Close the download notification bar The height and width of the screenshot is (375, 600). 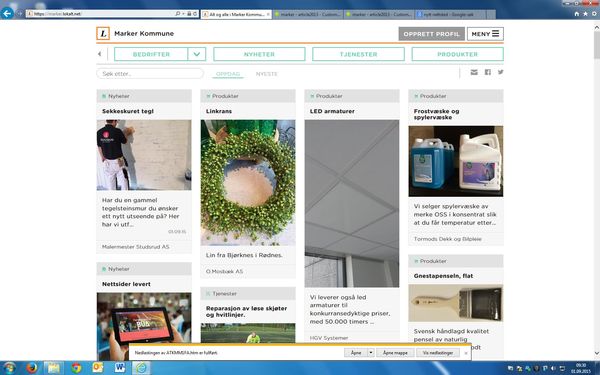[466, 353]
